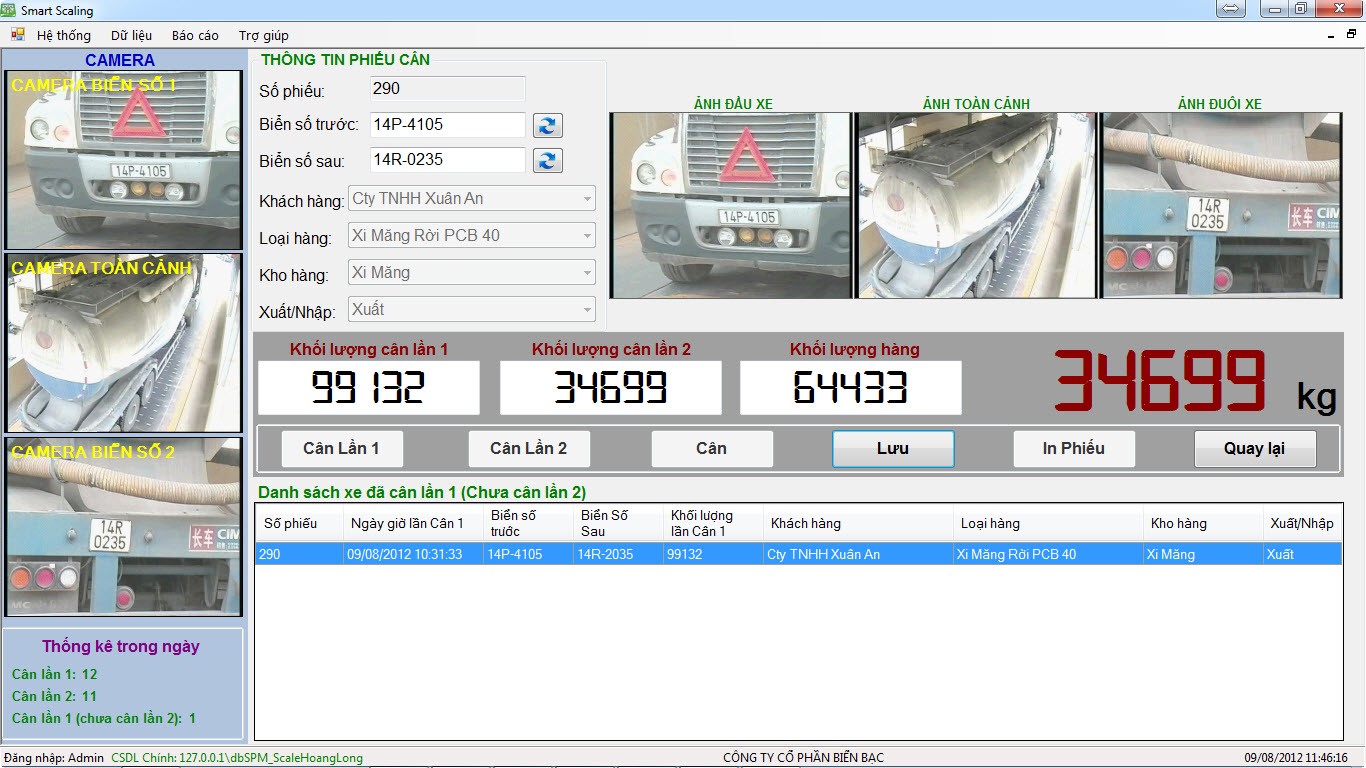
Task: Open the Kho hàng dropdown
Action: pos(587,273)
